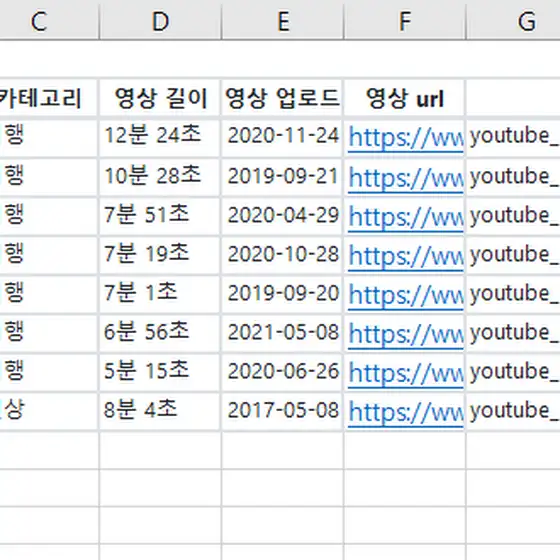Select the date cell 2020-06-26
Image resolution: width=560 pixels, height=560 pixels.
tap(282, 372)
